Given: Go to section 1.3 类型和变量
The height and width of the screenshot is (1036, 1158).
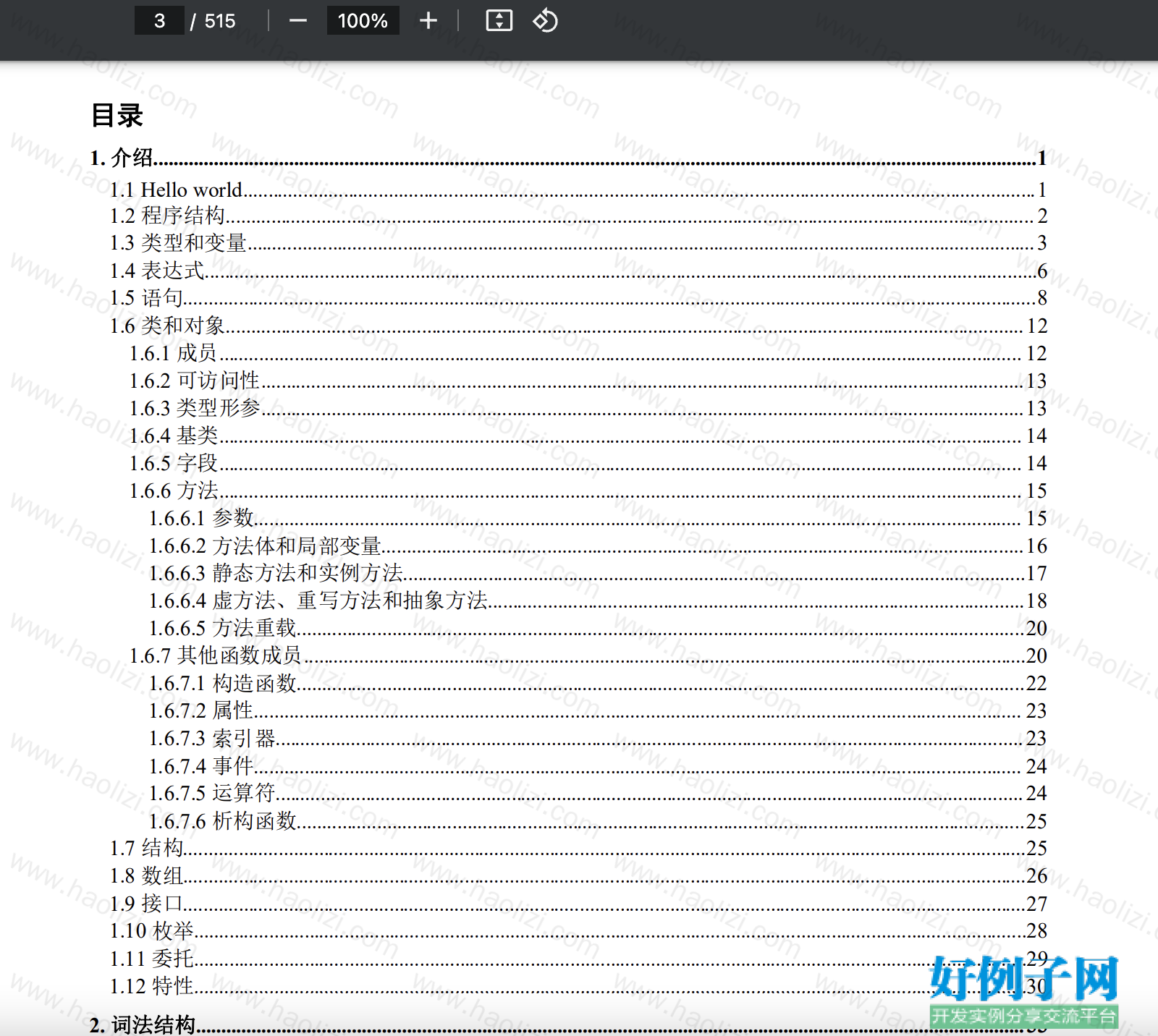Looking at the screenshot, I should [578, 243].
